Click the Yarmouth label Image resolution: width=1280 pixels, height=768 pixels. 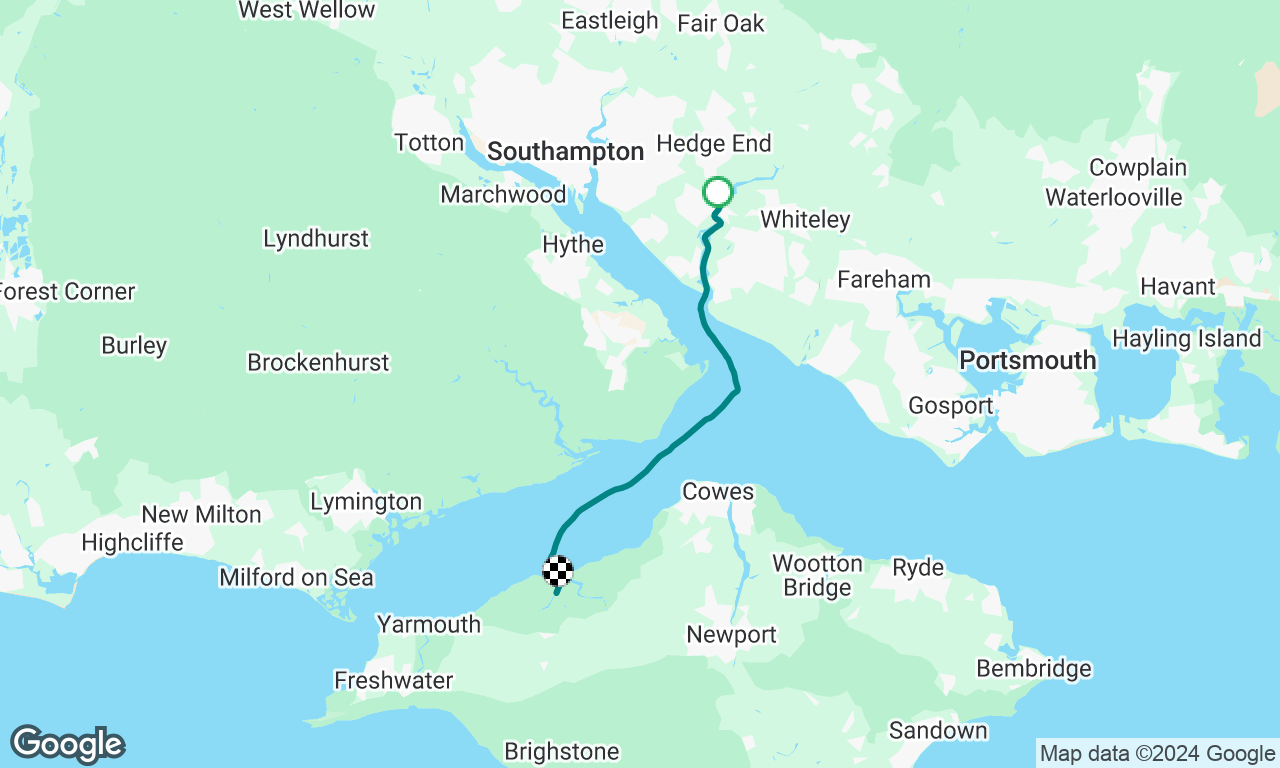point(429,625)
